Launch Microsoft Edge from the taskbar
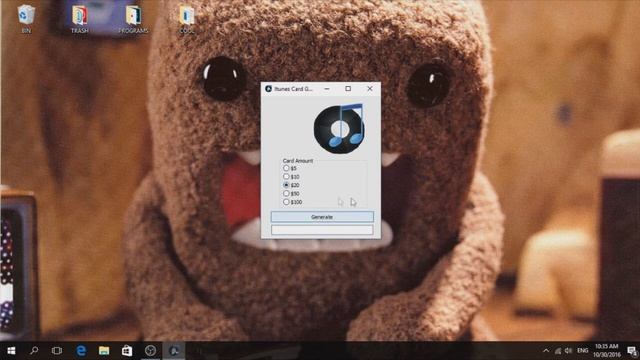This screenshot has width=640, height=360. click(x=81, y=351)
